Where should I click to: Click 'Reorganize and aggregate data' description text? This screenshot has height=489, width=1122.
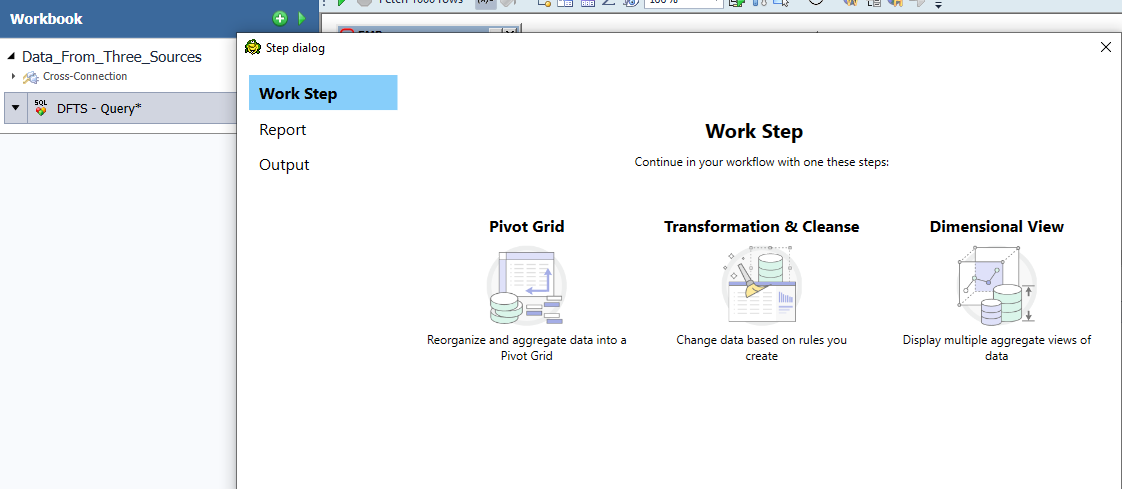pyautogui.click(x=527, y=348)
